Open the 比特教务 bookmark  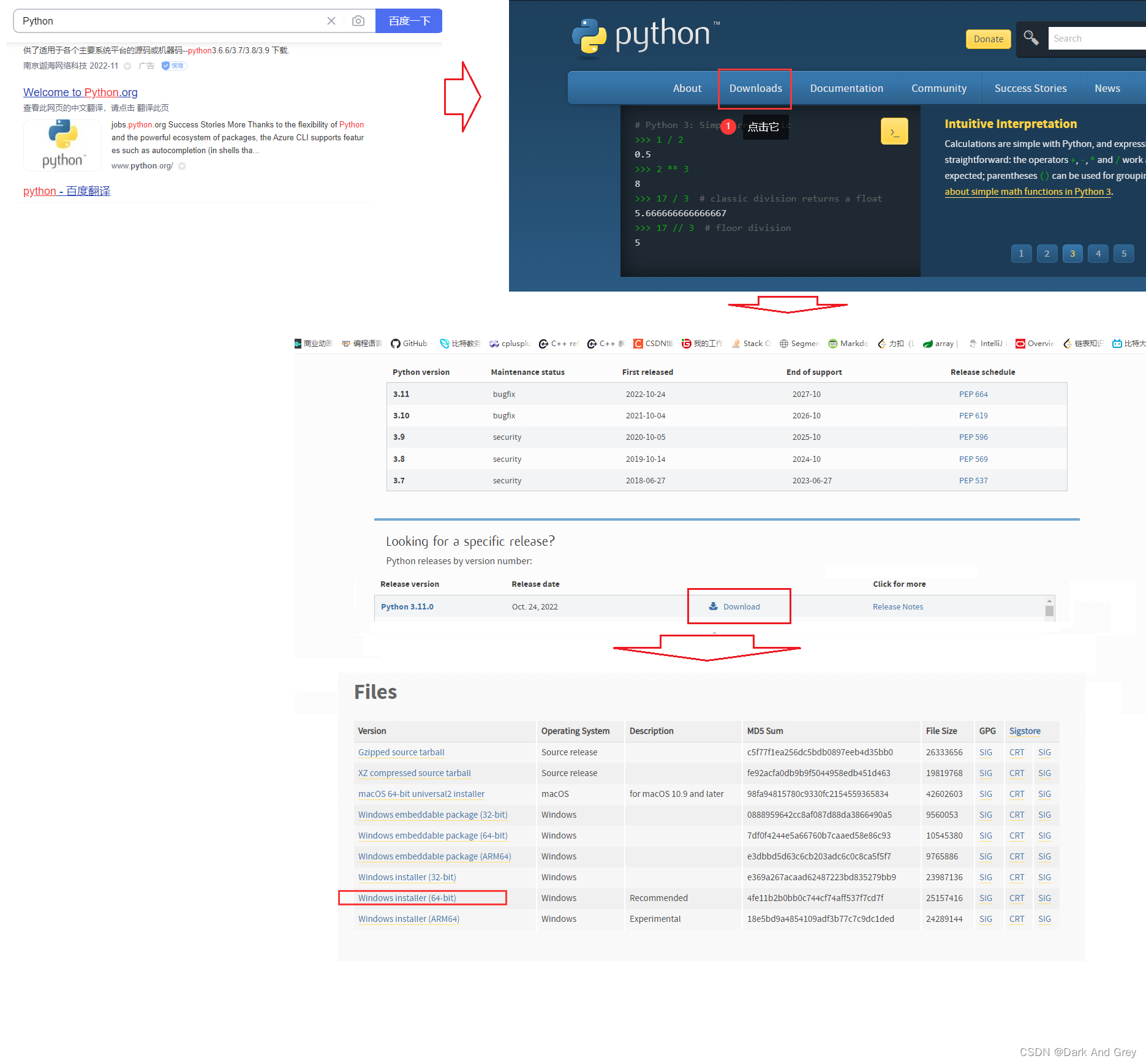(460, 344)
